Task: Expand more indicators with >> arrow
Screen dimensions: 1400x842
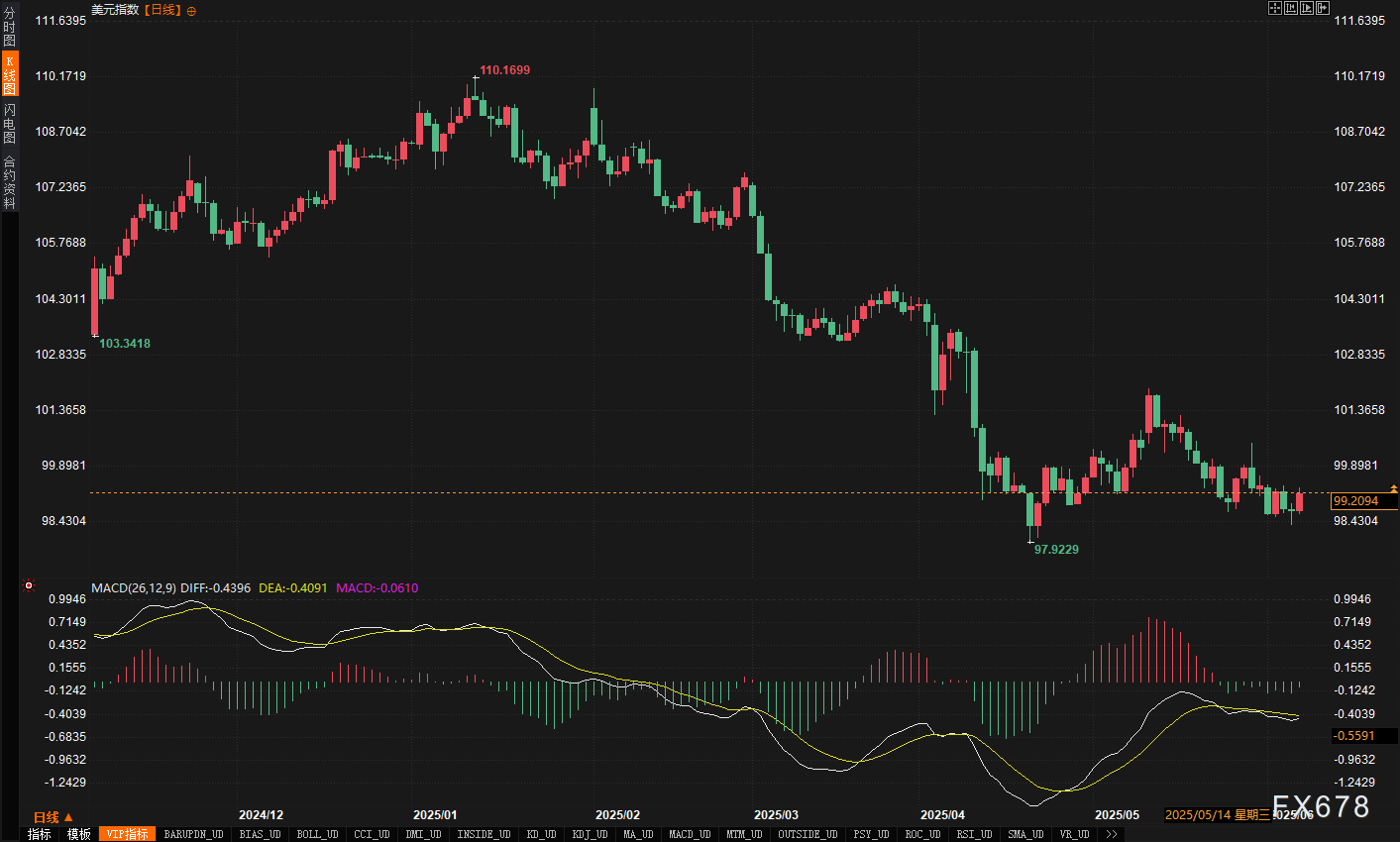Action: pos(1112,834)
